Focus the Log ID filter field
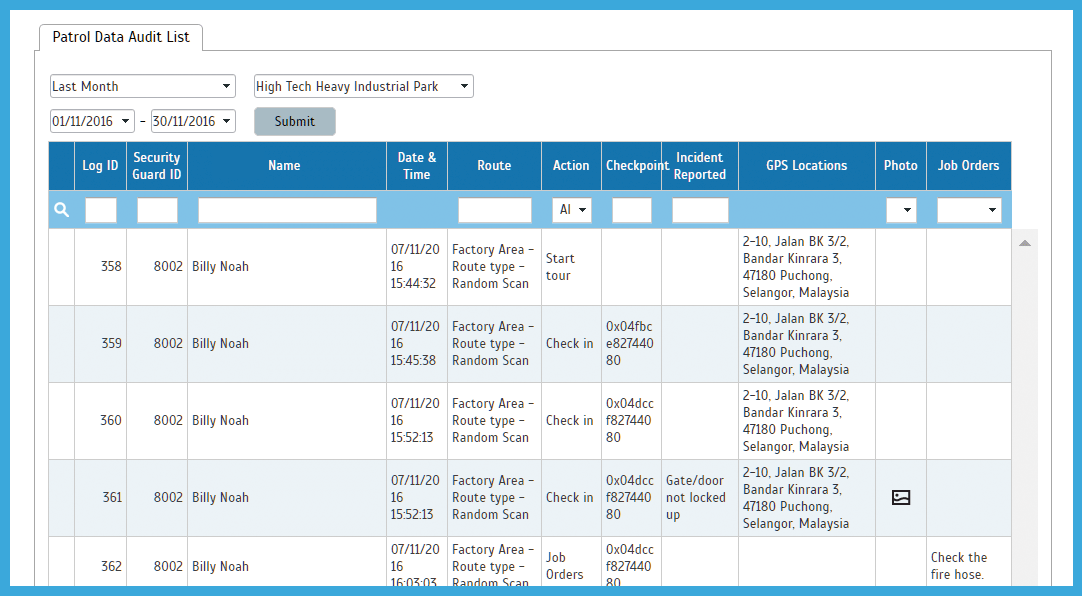Image resolution: width=1082 pixels, height=596 pixels. 101,210
